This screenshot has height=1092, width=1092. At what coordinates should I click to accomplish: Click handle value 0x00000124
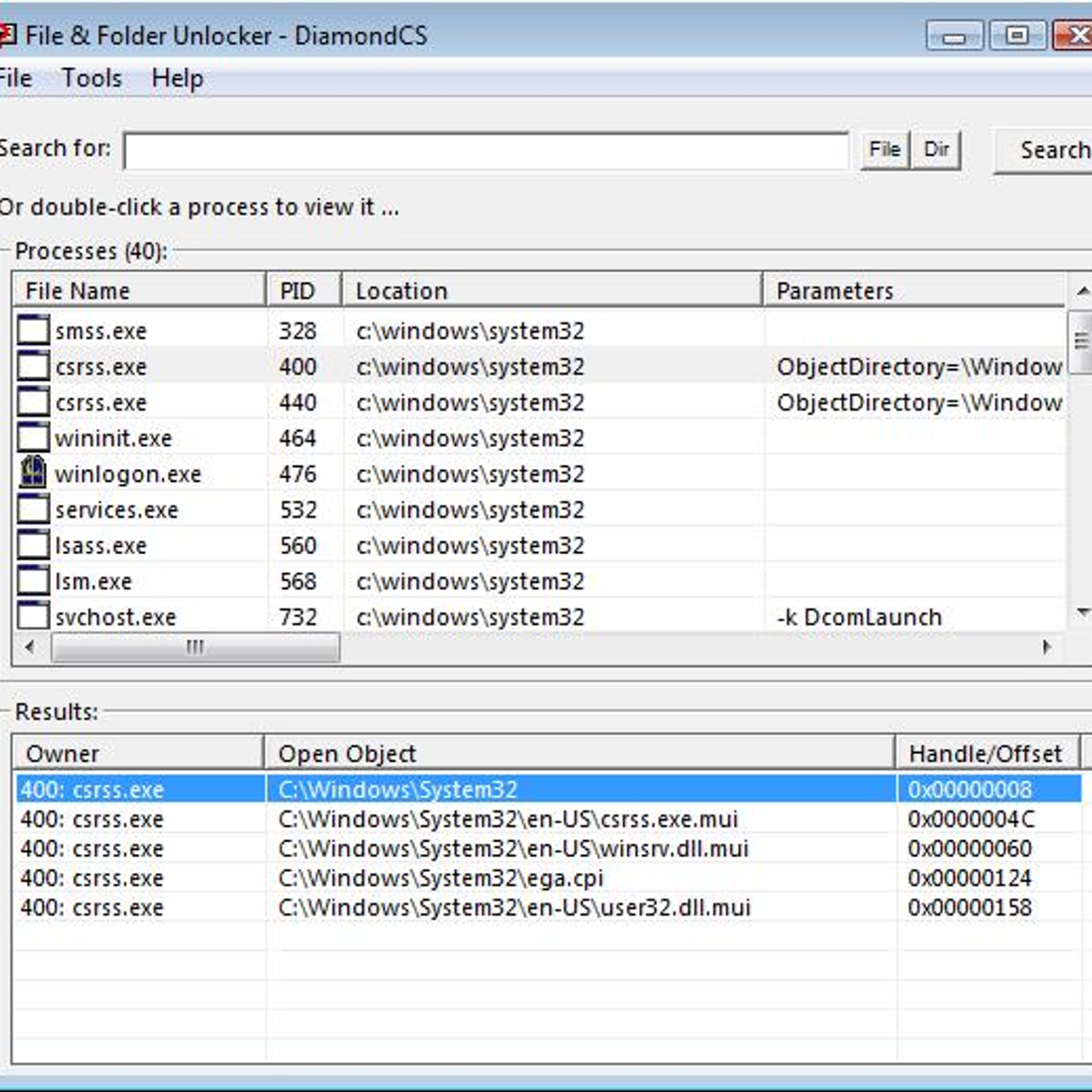tap(970, 878)
